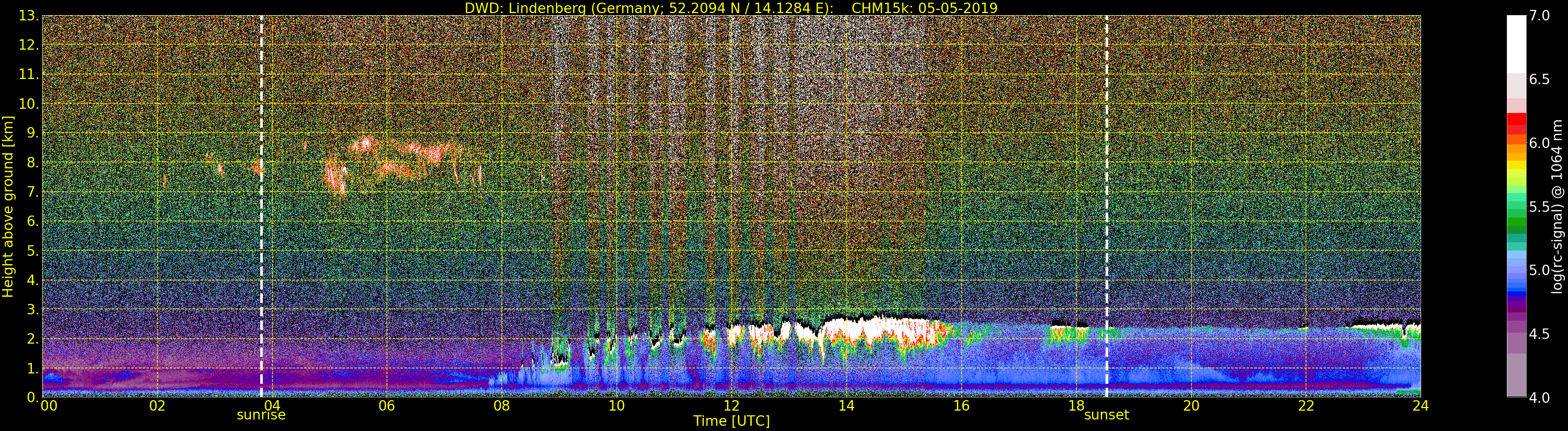Click 'CHM15k: 05-05-2019' in the title

tap(925, 8)
